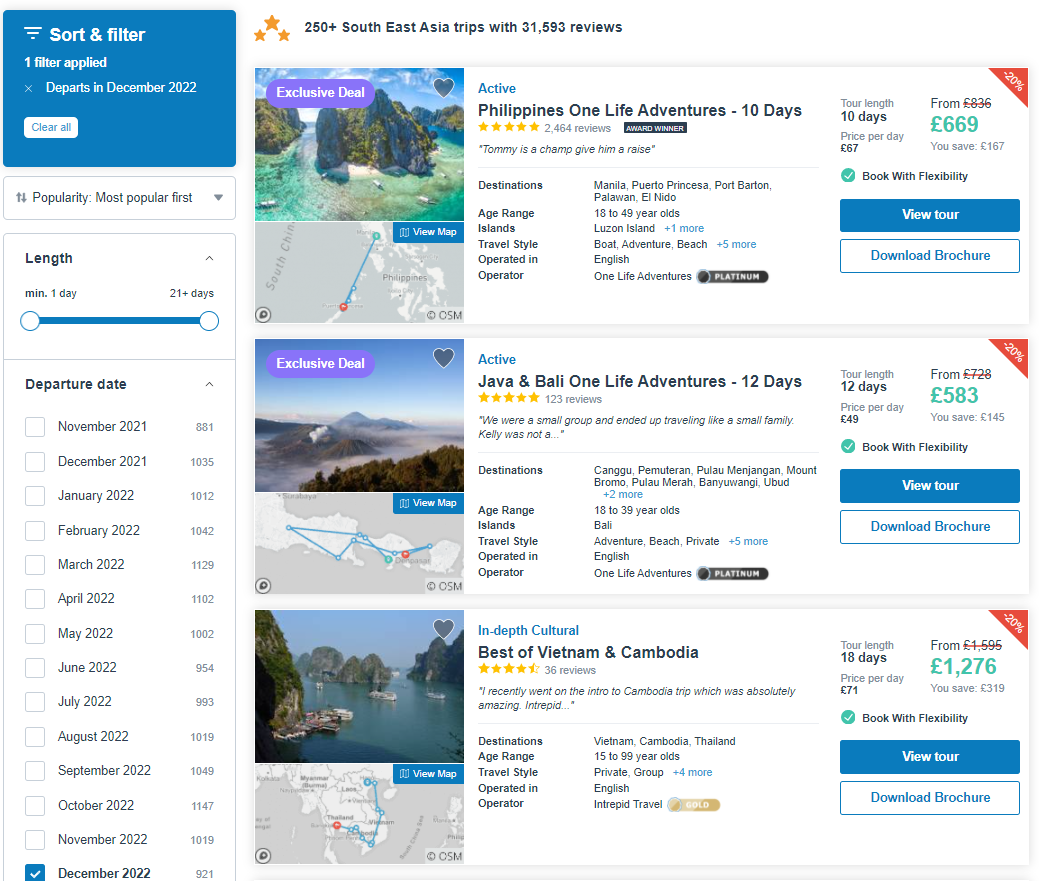
Task: Open the Philippines lagoon tour photo
Action: point(359,144)
